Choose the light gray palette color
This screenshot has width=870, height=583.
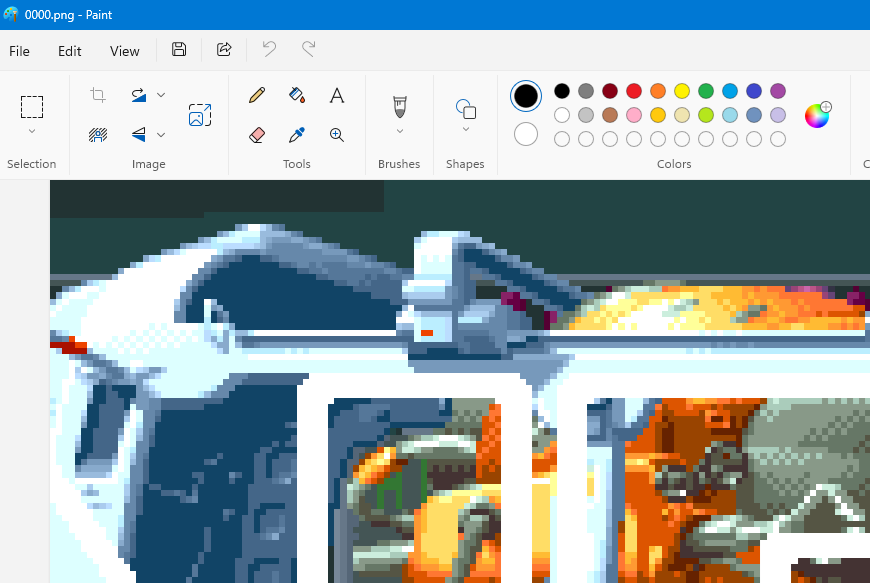[586, 115]
